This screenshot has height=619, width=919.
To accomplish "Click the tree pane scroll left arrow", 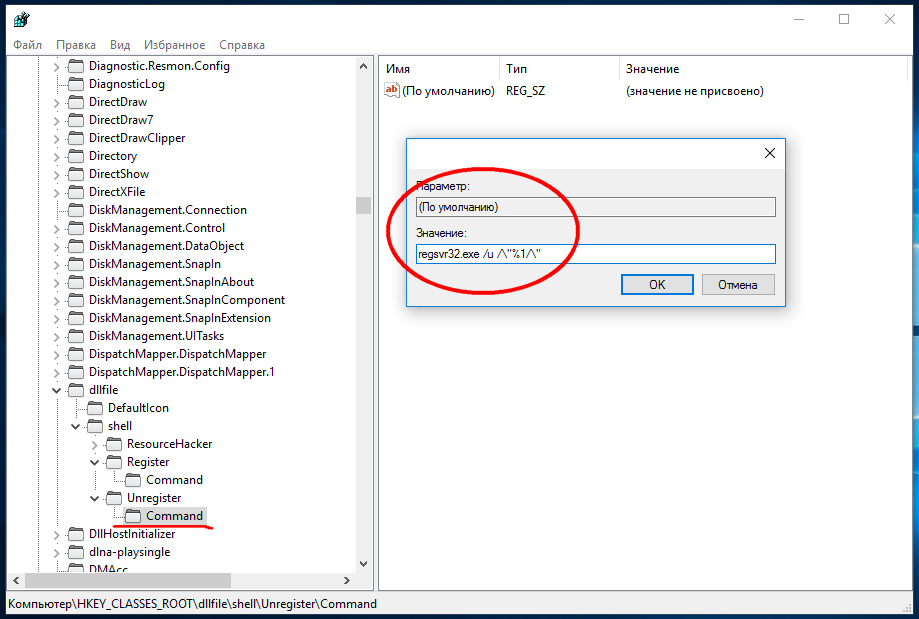I will pos(16,580).
